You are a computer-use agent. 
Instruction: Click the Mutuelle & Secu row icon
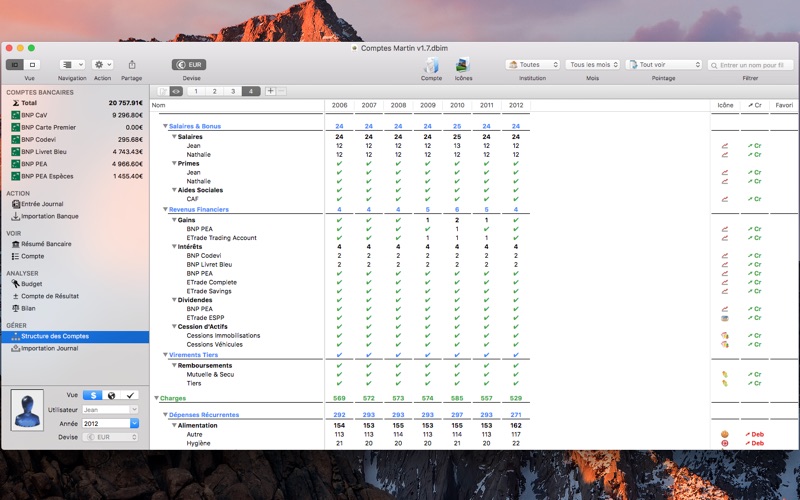pos(724,374)
